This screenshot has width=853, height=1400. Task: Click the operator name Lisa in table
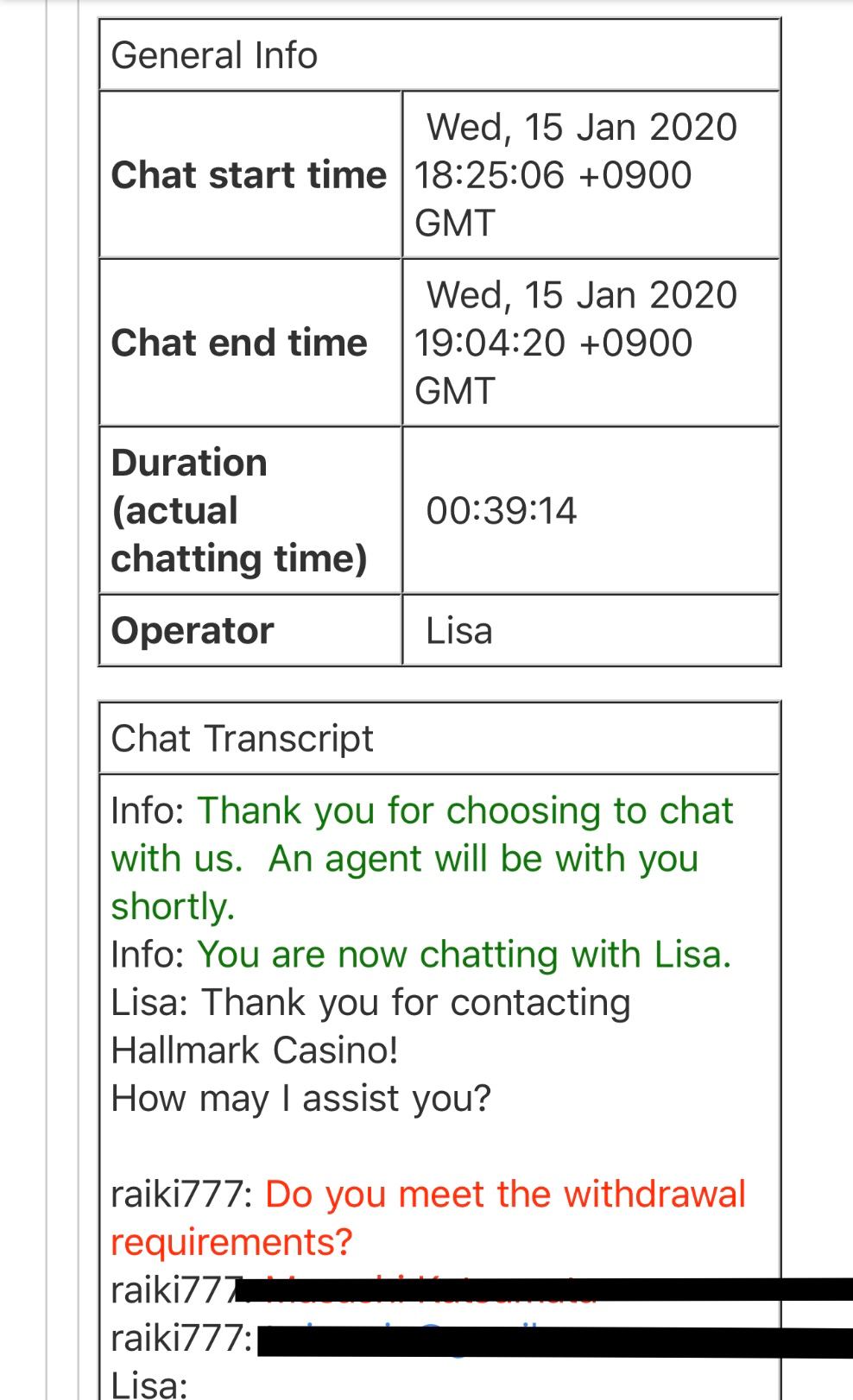point(459,631)
